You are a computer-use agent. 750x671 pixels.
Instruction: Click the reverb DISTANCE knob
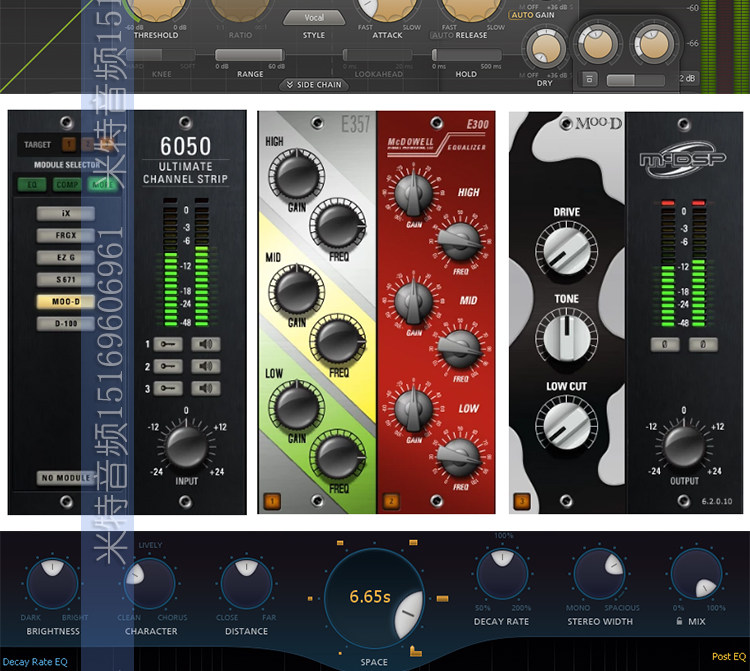pos(246,583)
